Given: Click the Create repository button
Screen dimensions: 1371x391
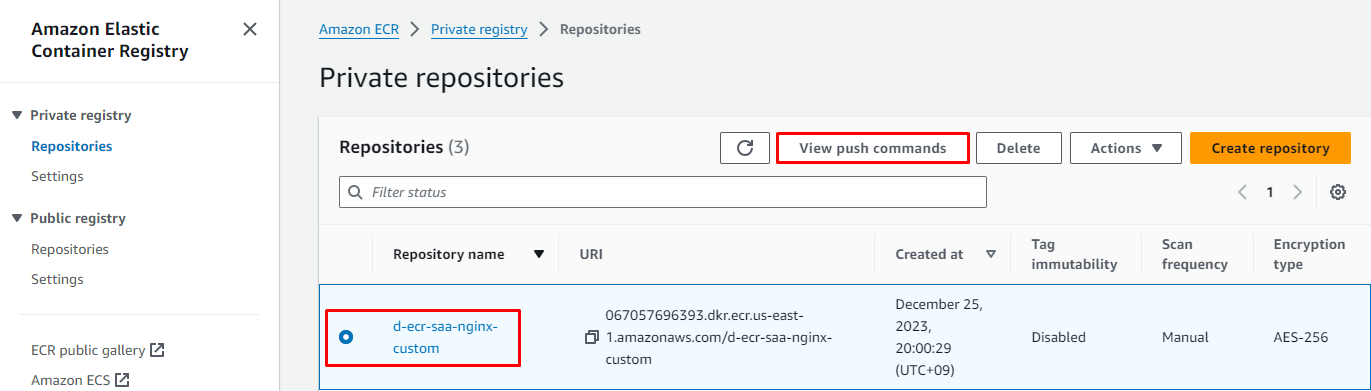Looking at the screenshot, I should (1271, 148).
